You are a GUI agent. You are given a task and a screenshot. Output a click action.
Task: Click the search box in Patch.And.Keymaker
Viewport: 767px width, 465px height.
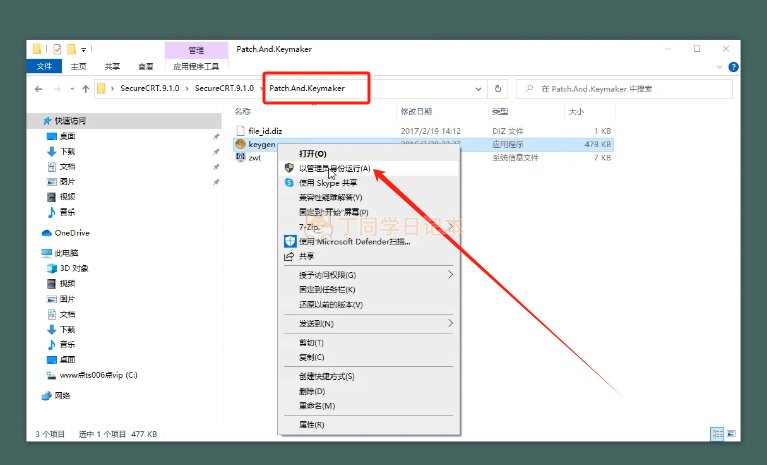[624, 89]
